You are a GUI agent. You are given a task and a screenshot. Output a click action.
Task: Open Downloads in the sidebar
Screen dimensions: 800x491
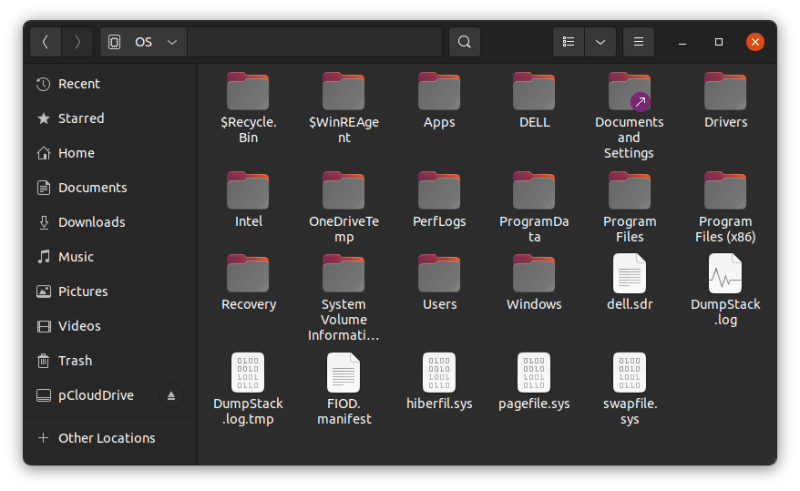click(110, 223)
